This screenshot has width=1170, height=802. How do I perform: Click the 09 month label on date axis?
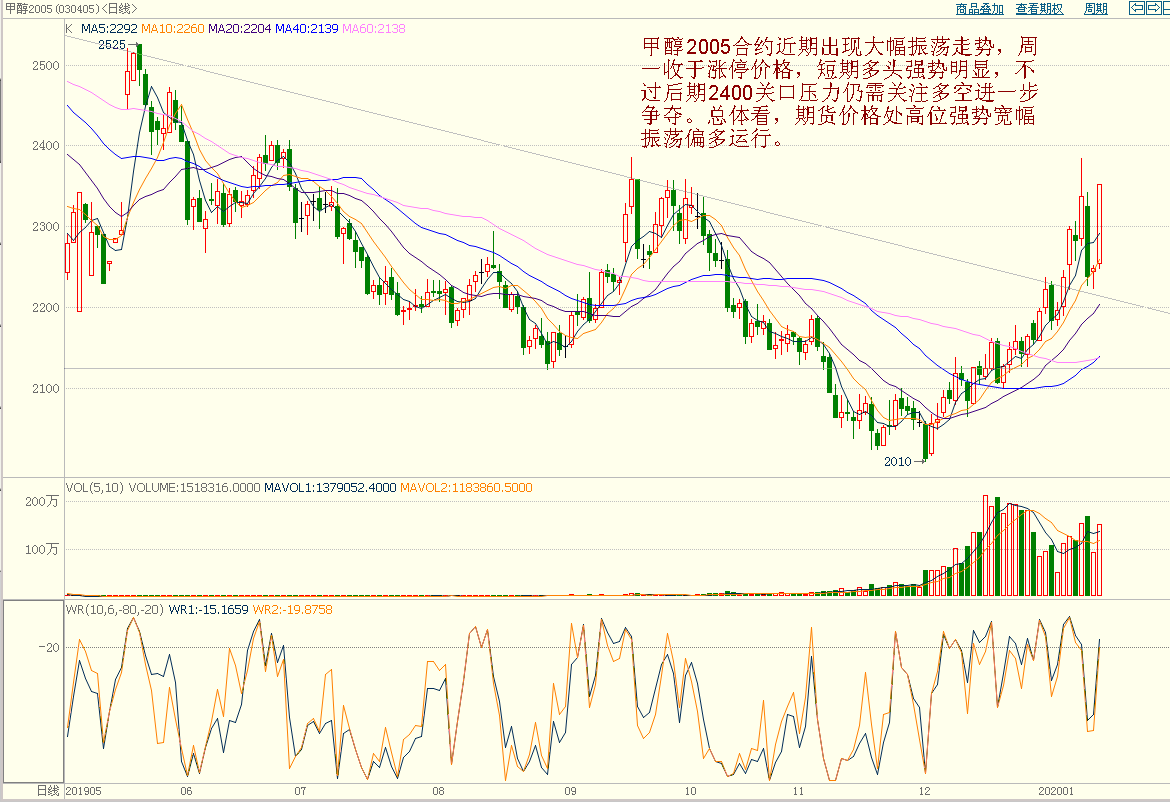[x=570, y=791]
